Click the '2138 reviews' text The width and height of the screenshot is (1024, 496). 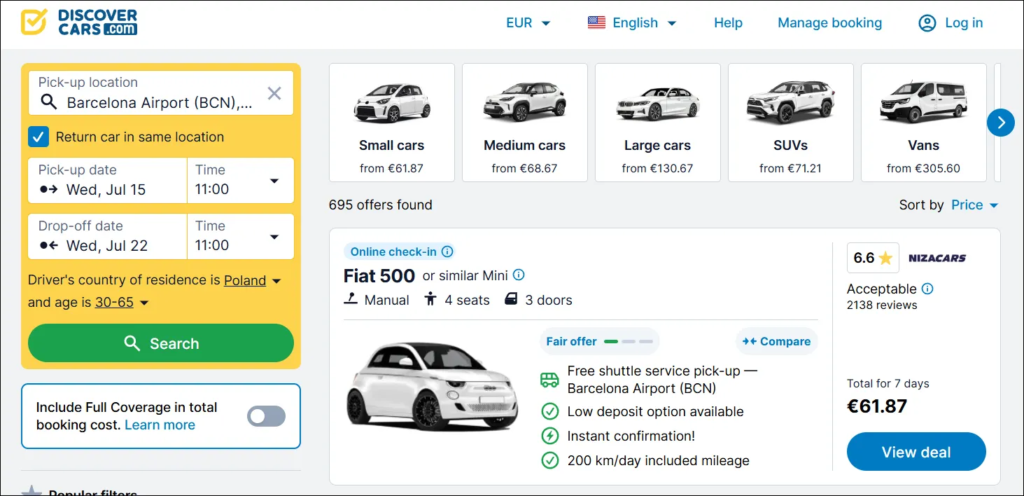882,305
